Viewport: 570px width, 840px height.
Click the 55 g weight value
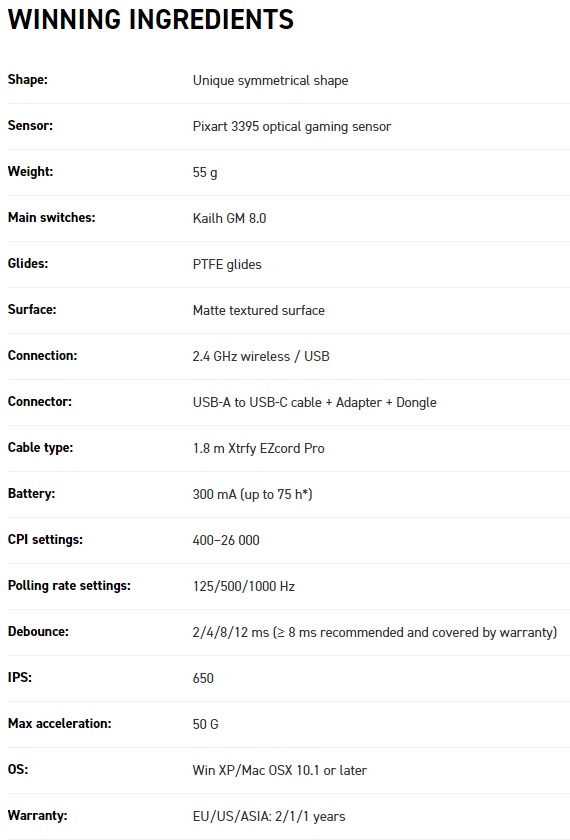click(205, 172)
